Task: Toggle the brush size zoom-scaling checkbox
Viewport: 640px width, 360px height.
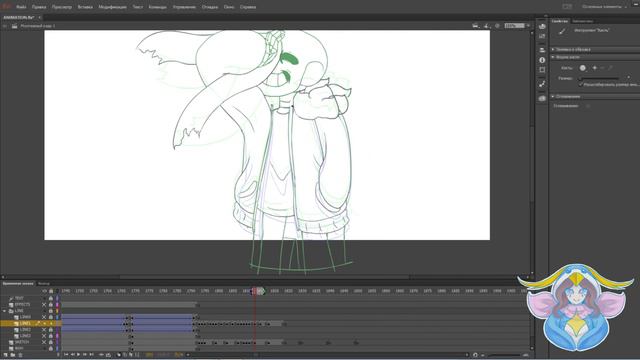Action: click(581, 84)
